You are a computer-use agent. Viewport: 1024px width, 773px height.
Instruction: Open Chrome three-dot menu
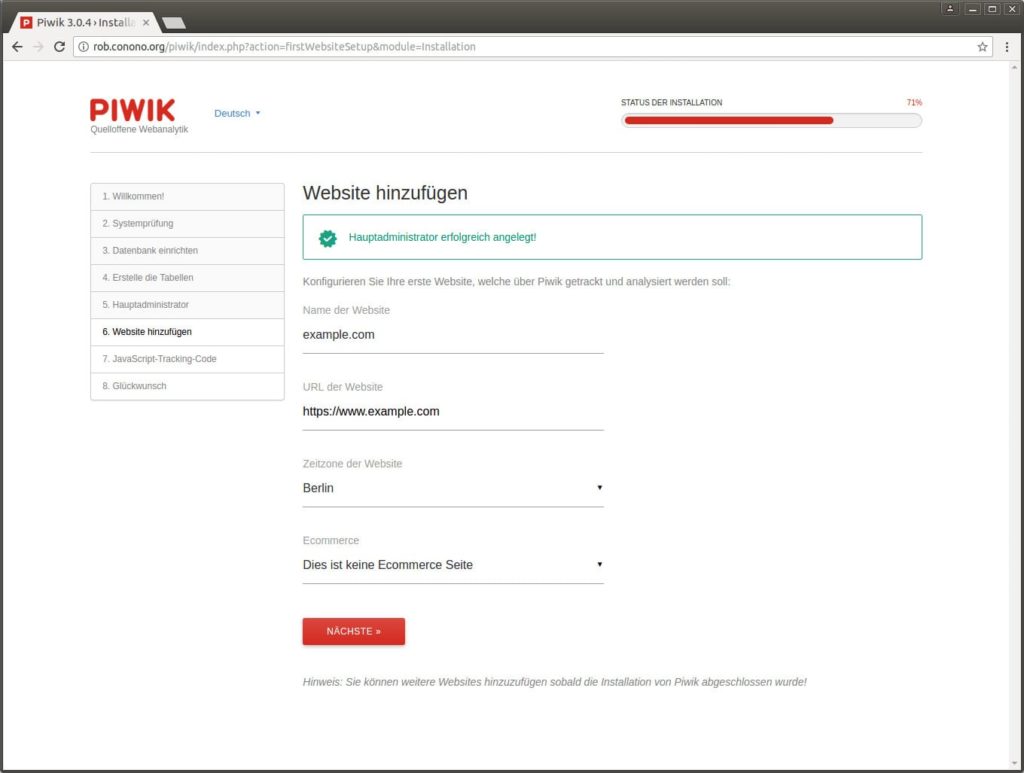(x=1006, y=47)
